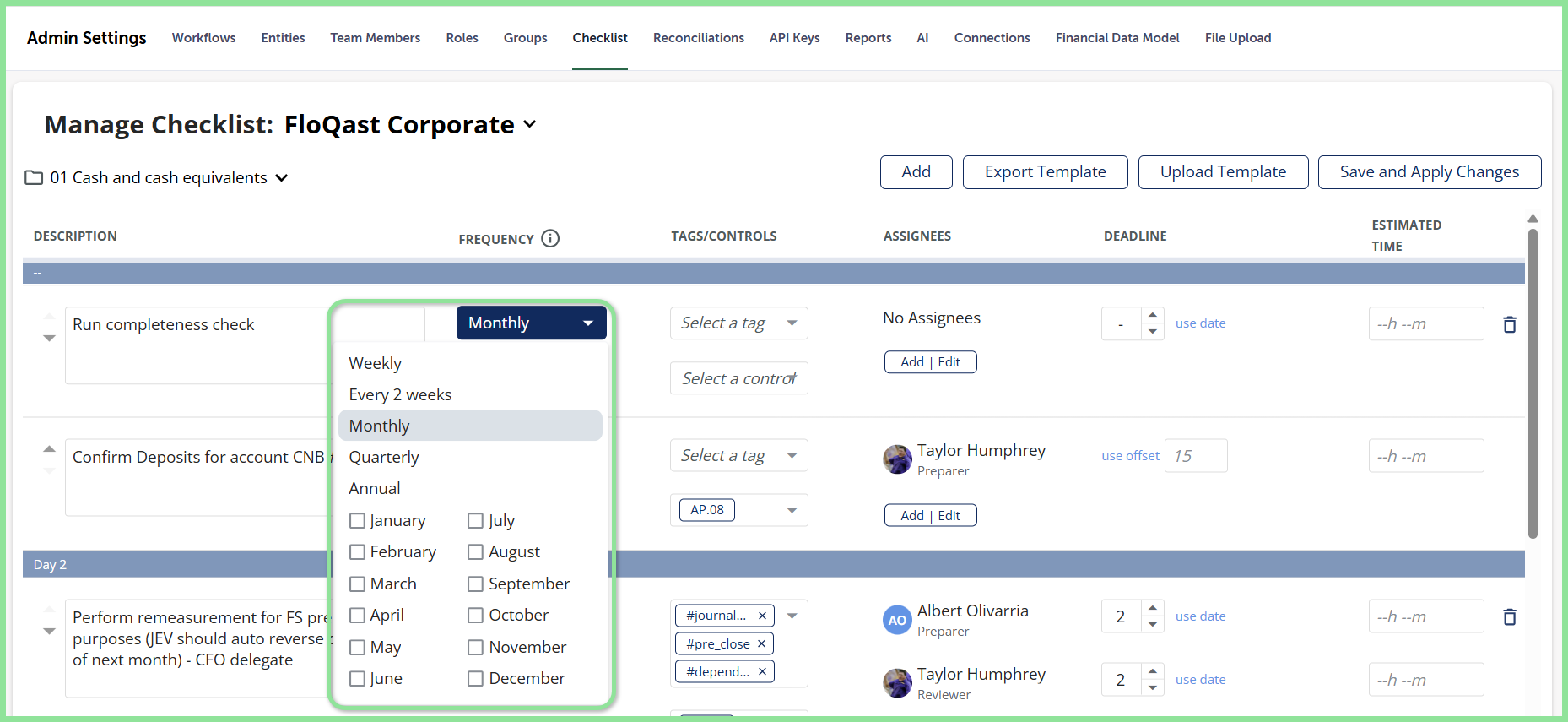Collapse the Monthly frequency dropdown

pyautogui.click(x=532, y=323)
